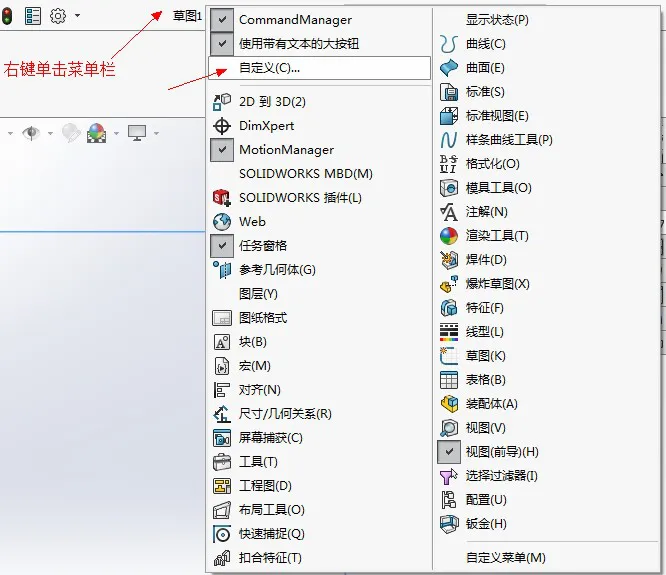This screenshot has width=666, height=575.
Task: Click the 爆炸草图 icon
Action: pos(449,284)
